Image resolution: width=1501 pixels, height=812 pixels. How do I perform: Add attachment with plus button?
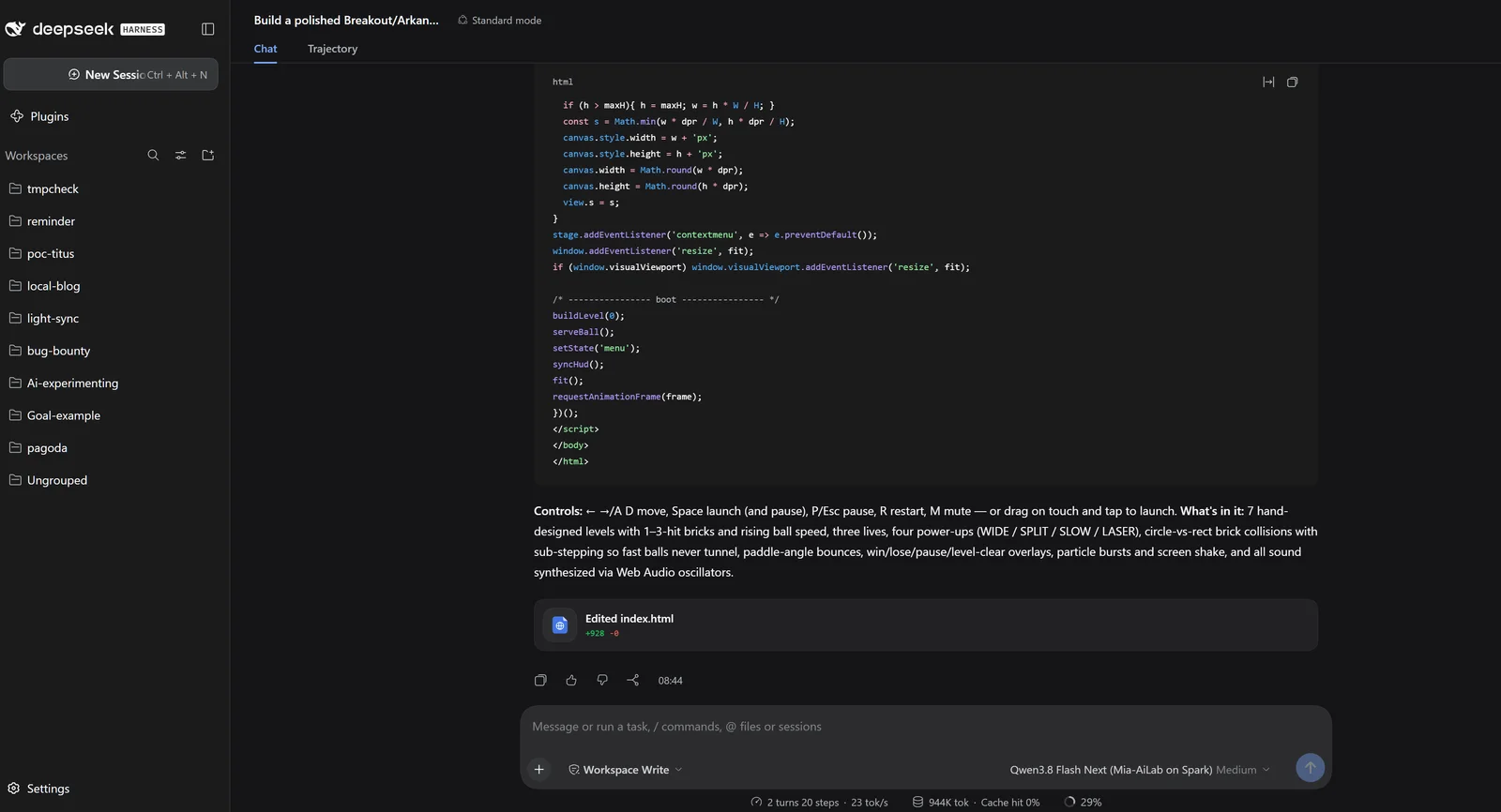[x=539, y=770]
